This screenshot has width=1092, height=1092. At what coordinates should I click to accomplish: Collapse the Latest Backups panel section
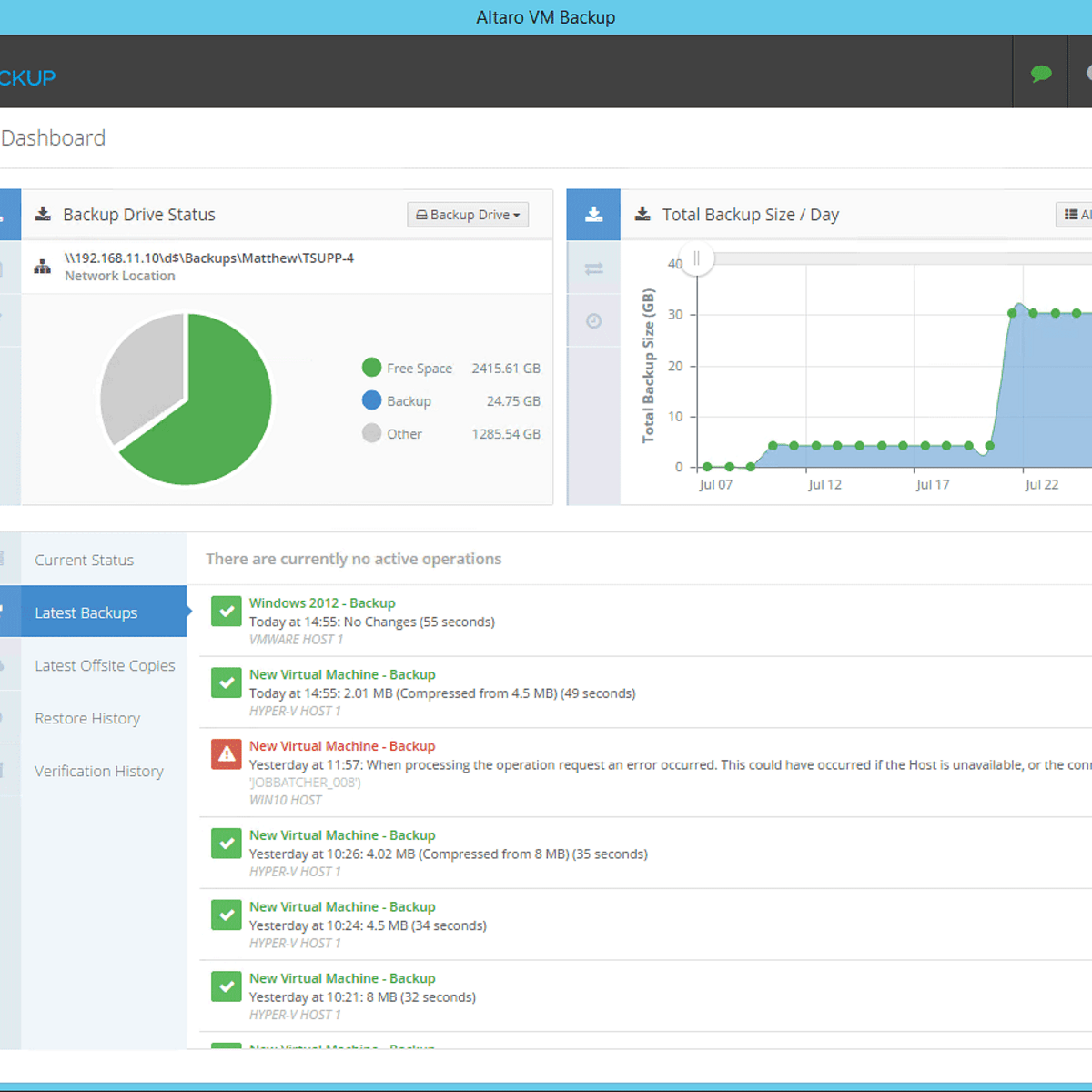86,612
